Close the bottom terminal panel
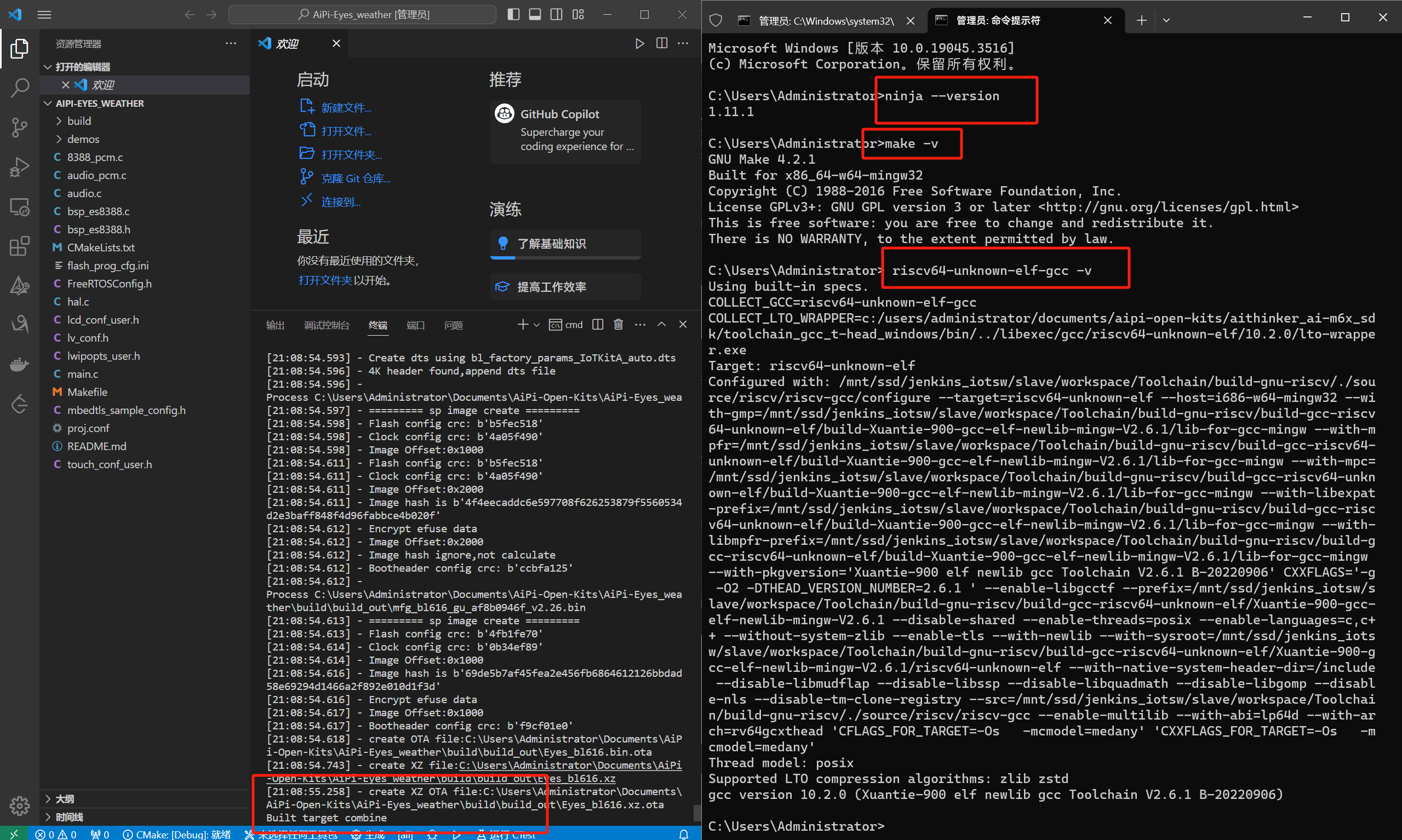 (x=683, y=324)
